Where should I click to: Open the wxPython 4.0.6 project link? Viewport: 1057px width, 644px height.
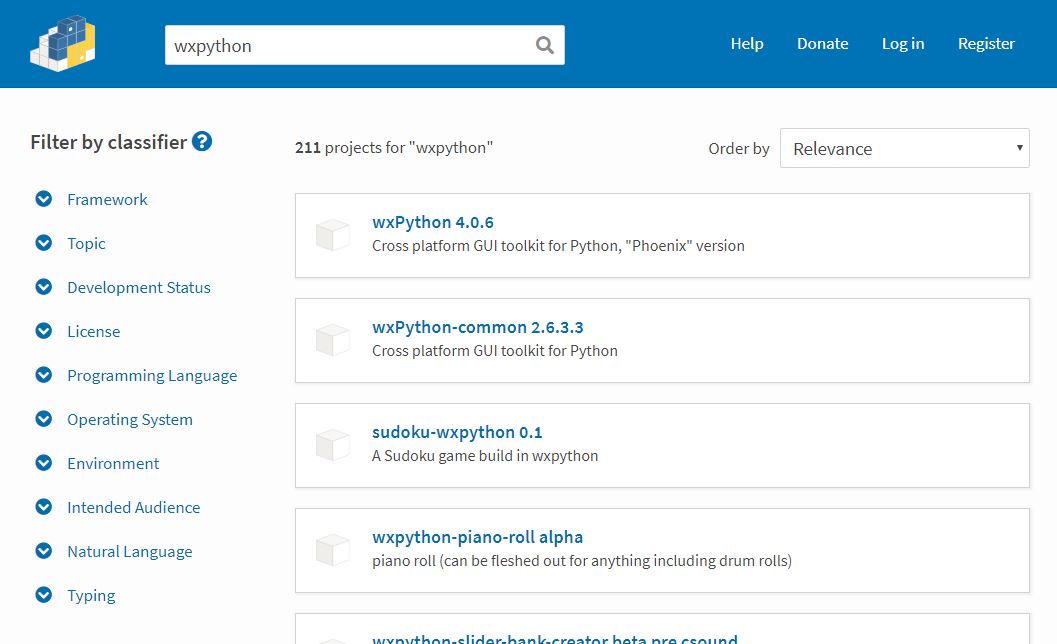(433, 222)
